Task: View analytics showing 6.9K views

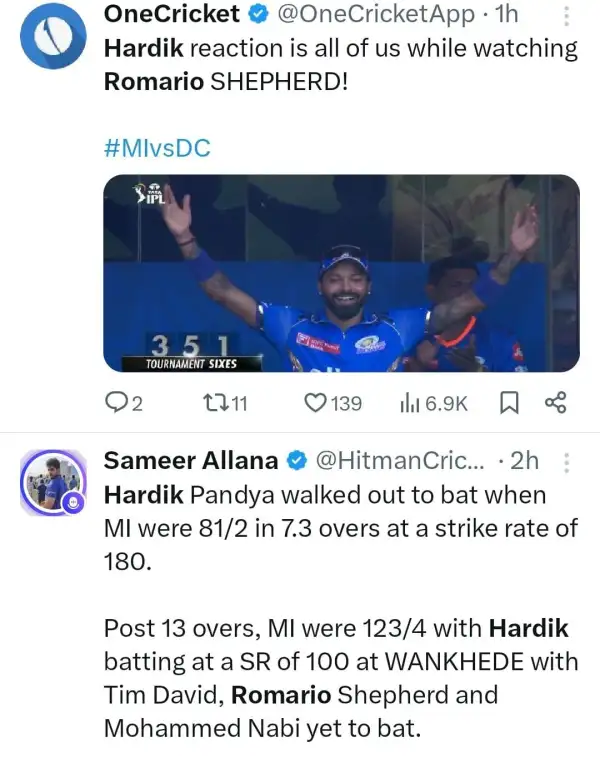Action: [x=433, y=403]
